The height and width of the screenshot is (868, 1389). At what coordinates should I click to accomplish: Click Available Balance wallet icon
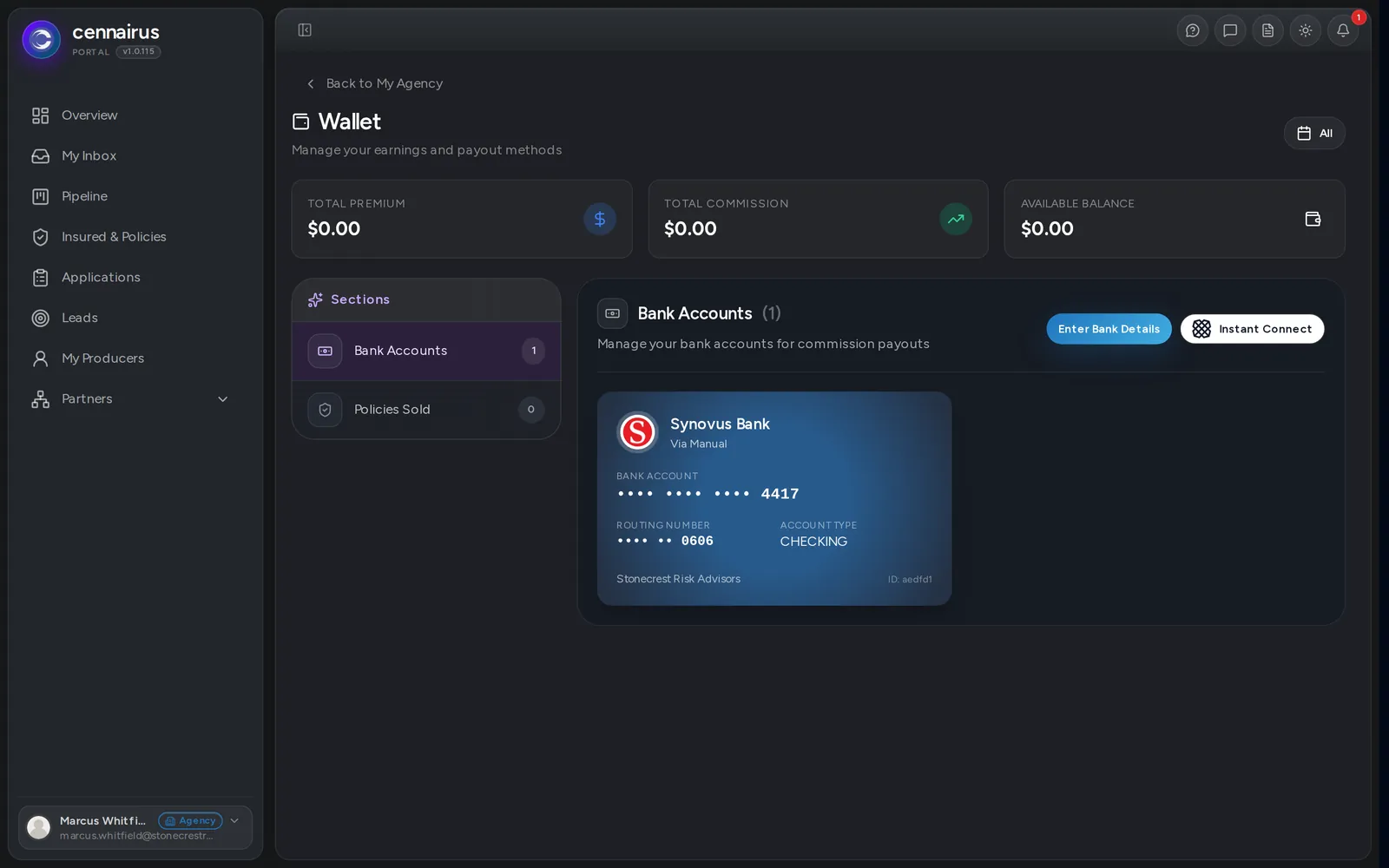[1313, 219]
